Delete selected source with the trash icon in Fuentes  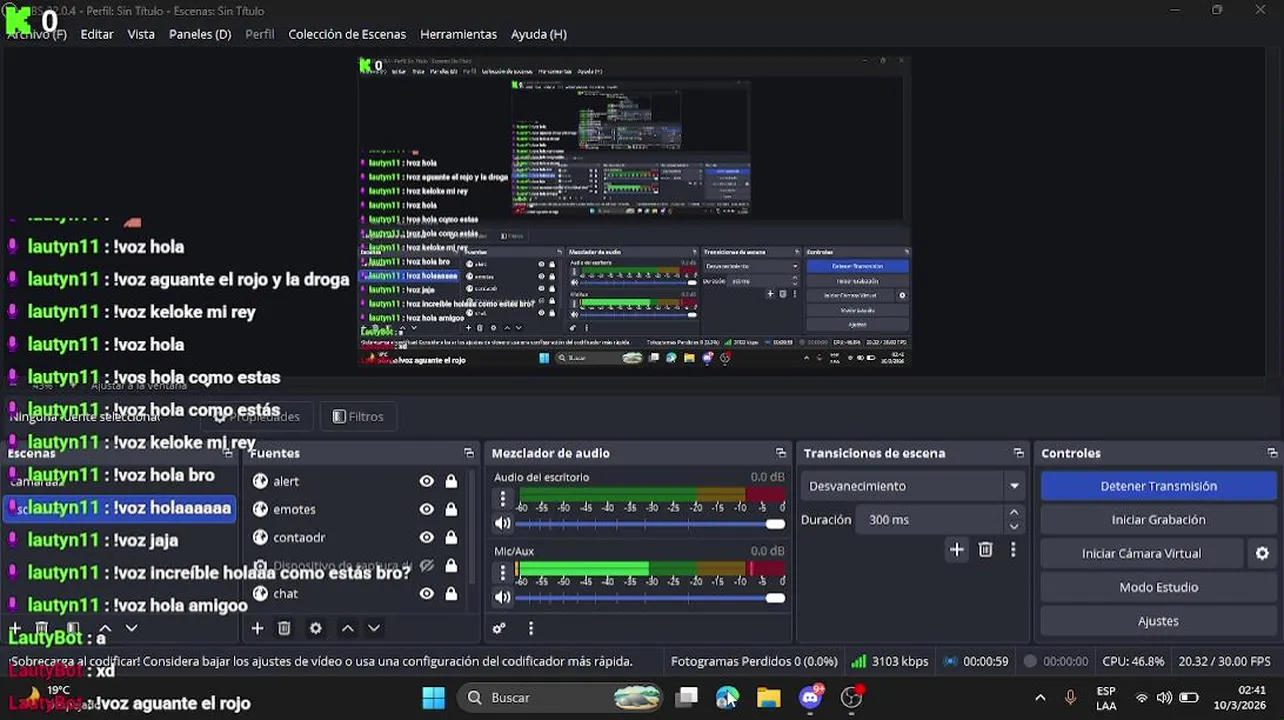[x=284, y=628]
